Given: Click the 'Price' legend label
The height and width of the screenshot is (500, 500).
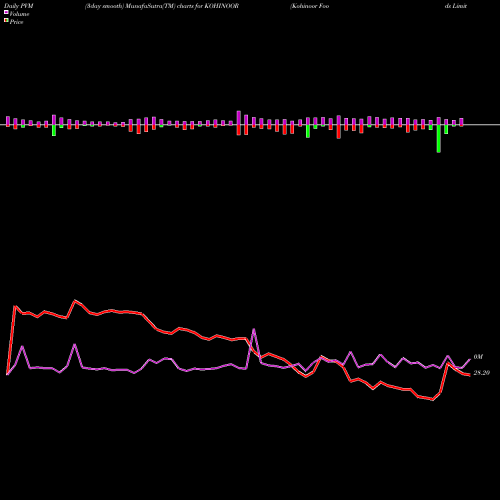Looking at the screenshot, I should tap(16, 22).
